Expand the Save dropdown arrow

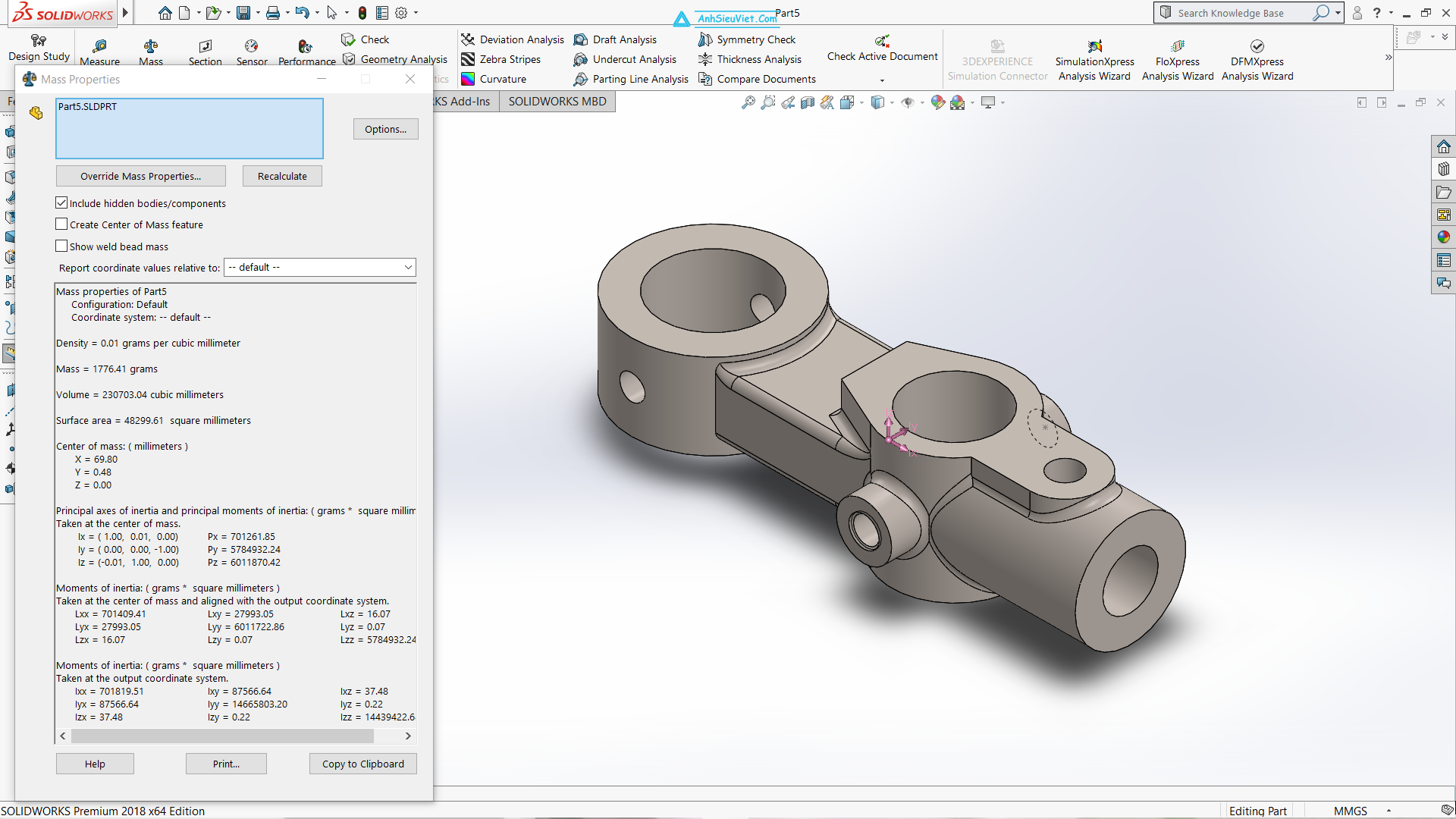click(x=258, y=13)
